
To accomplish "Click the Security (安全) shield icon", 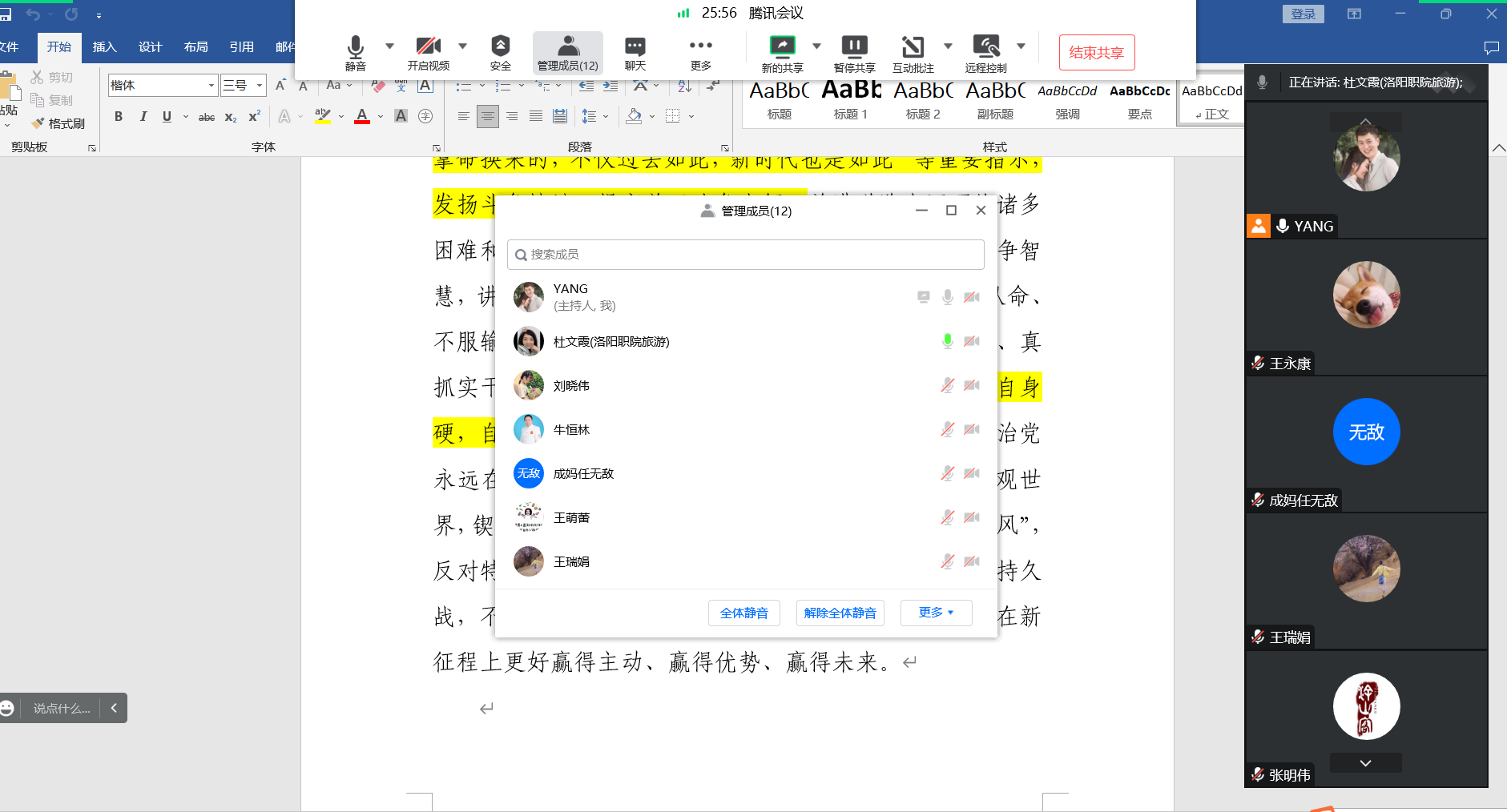I will point(500,46).
